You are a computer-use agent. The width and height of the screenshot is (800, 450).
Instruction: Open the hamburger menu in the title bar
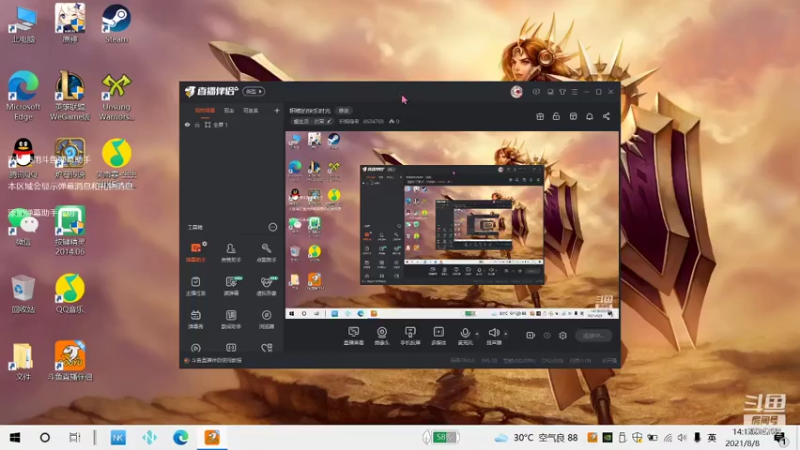click(x=574, y=92)
